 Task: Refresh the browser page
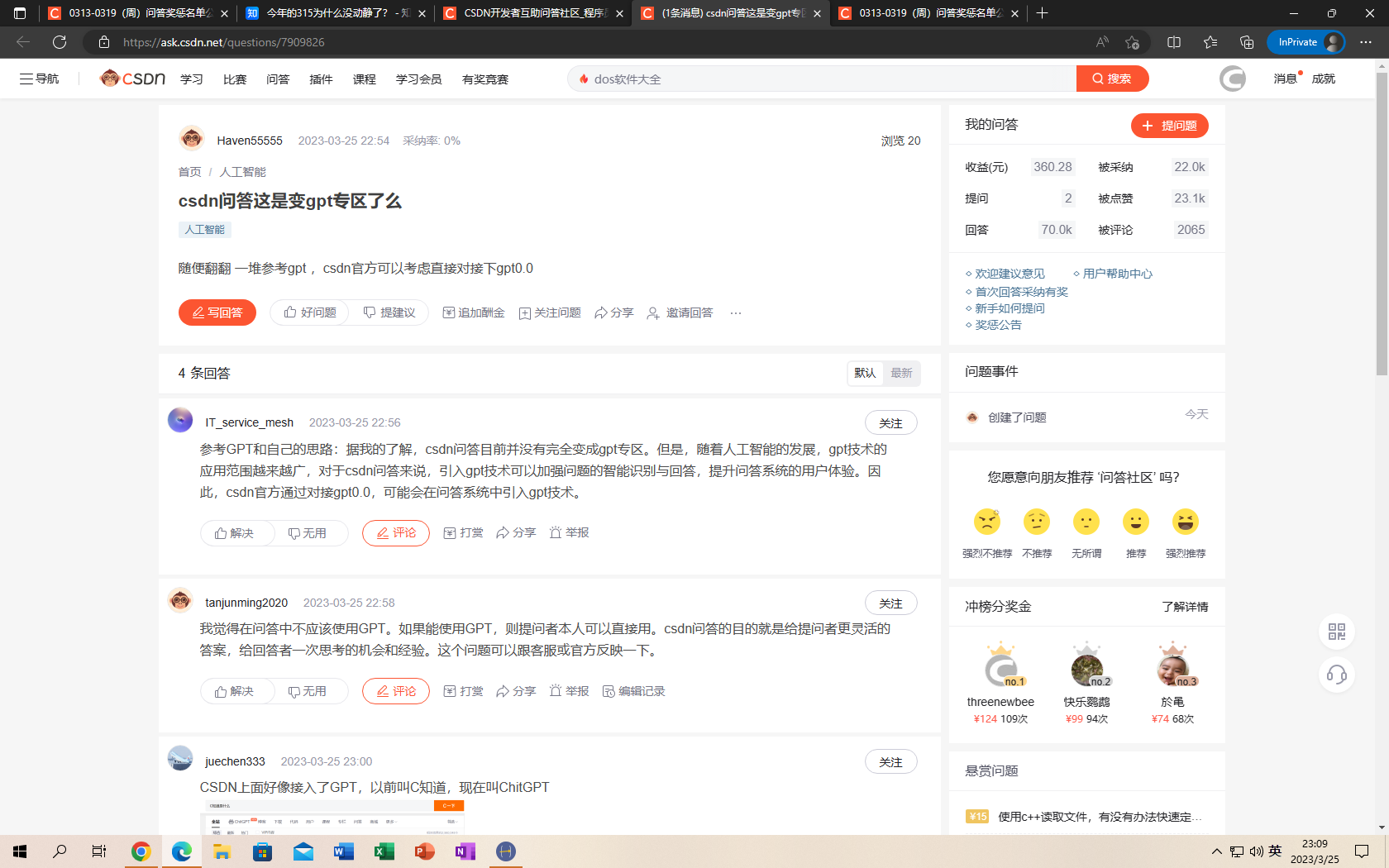(60, 42)
